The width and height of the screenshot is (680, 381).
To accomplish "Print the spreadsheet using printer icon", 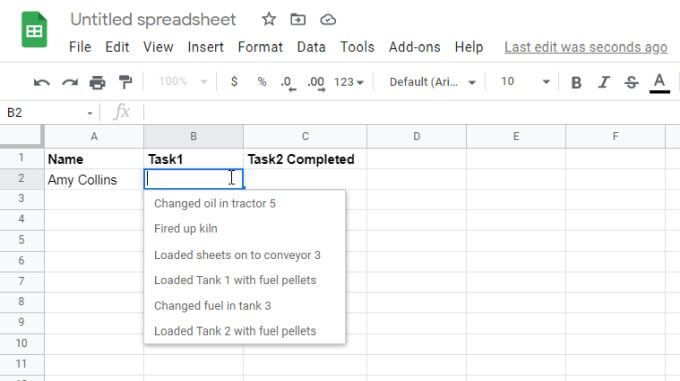I will click(97, 82).
